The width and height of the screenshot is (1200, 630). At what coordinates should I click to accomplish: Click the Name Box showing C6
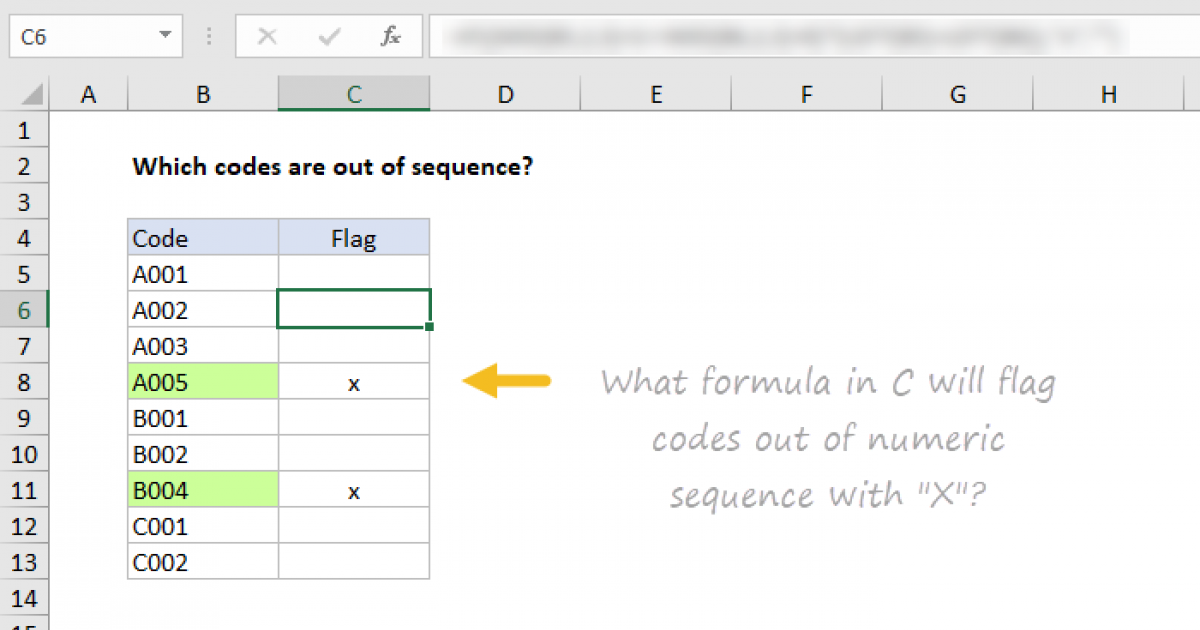coord(80,36)
